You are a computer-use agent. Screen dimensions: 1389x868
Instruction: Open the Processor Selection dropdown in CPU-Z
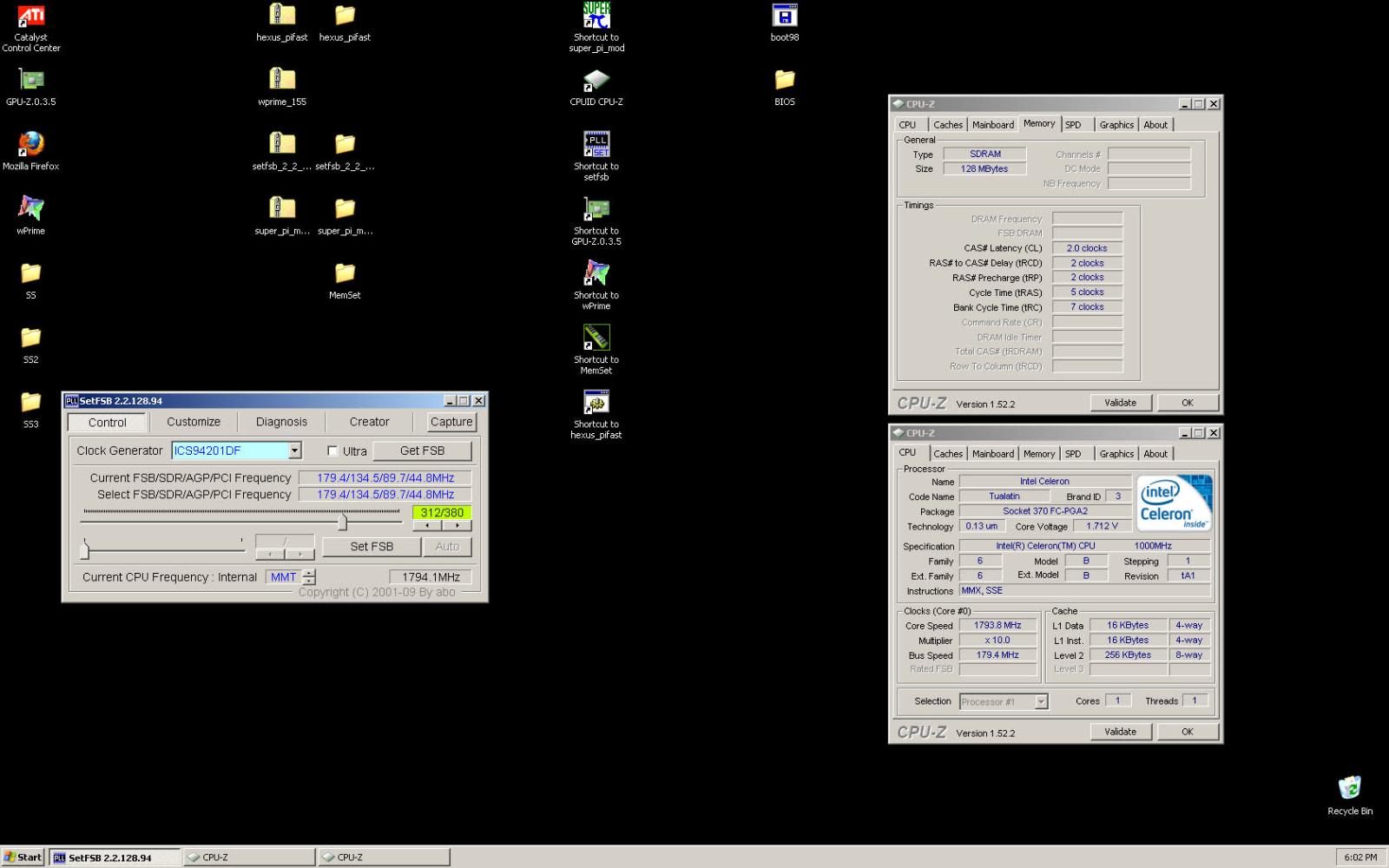1041,701
